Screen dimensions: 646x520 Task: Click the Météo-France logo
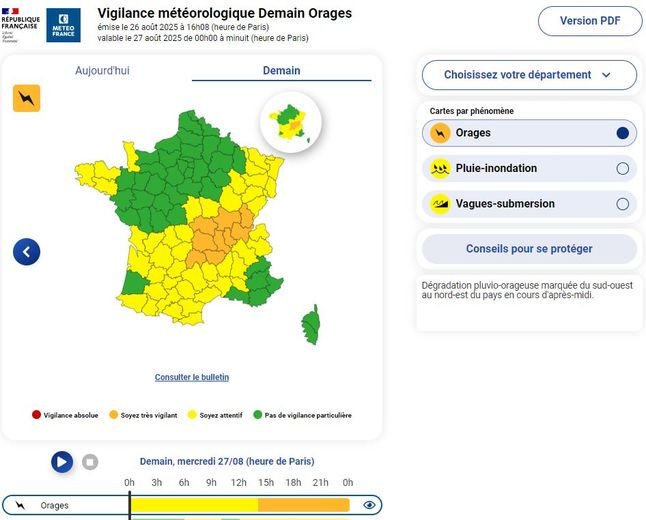(x=63, y=25)
